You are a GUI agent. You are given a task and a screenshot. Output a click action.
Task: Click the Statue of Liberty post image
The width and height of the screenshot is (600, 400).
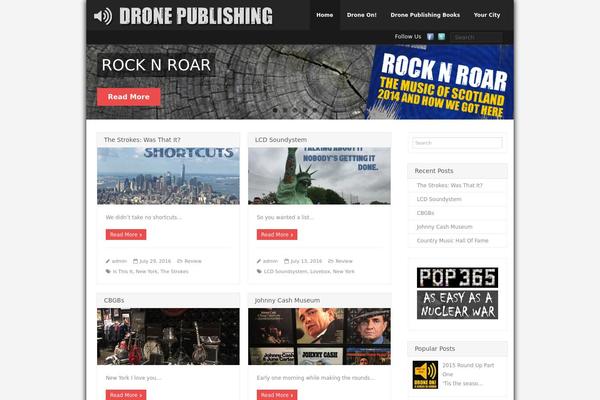[x=320, y=176]
